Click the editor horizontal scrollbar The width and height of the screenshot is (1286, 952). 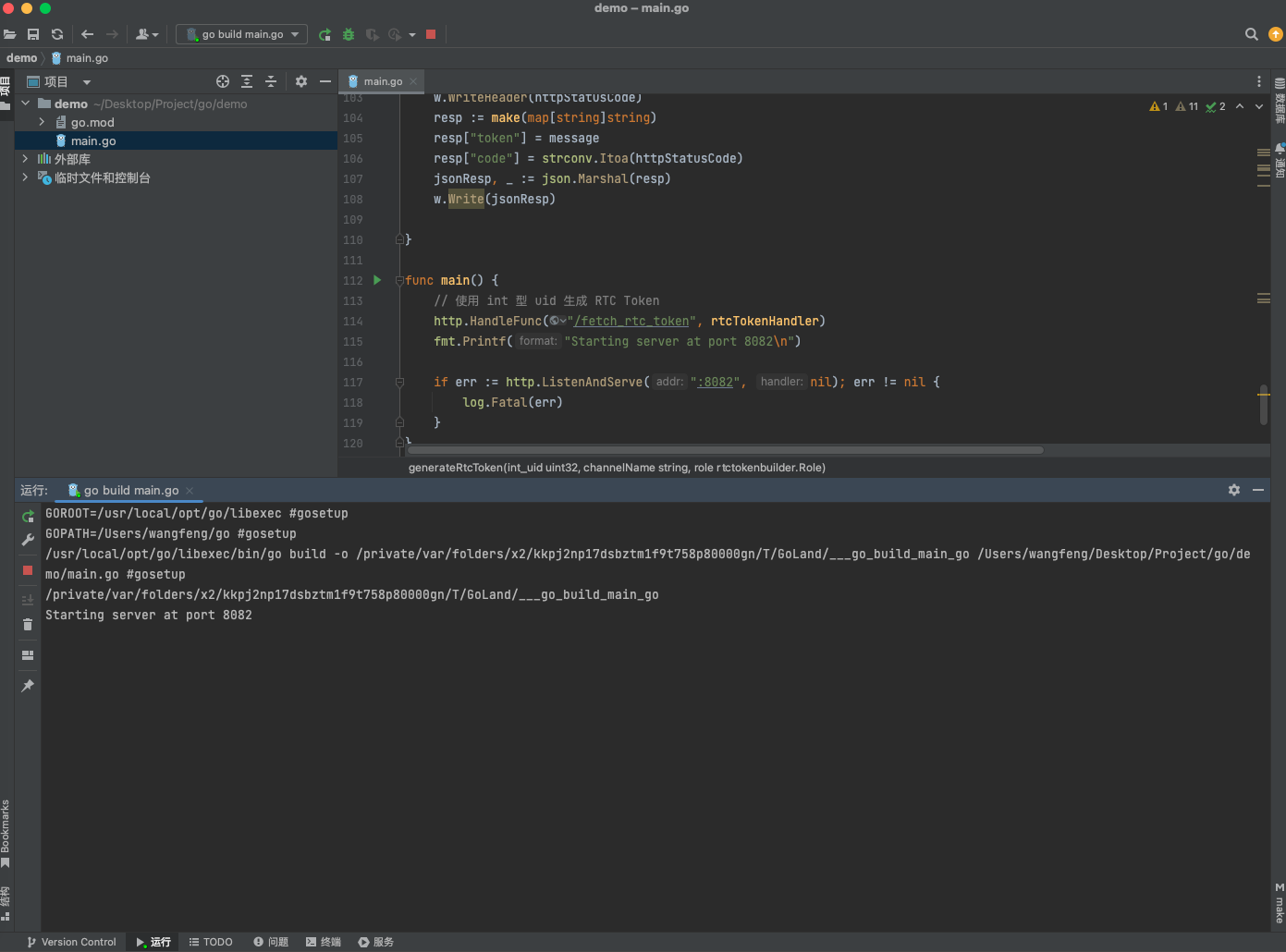[726, 450]
